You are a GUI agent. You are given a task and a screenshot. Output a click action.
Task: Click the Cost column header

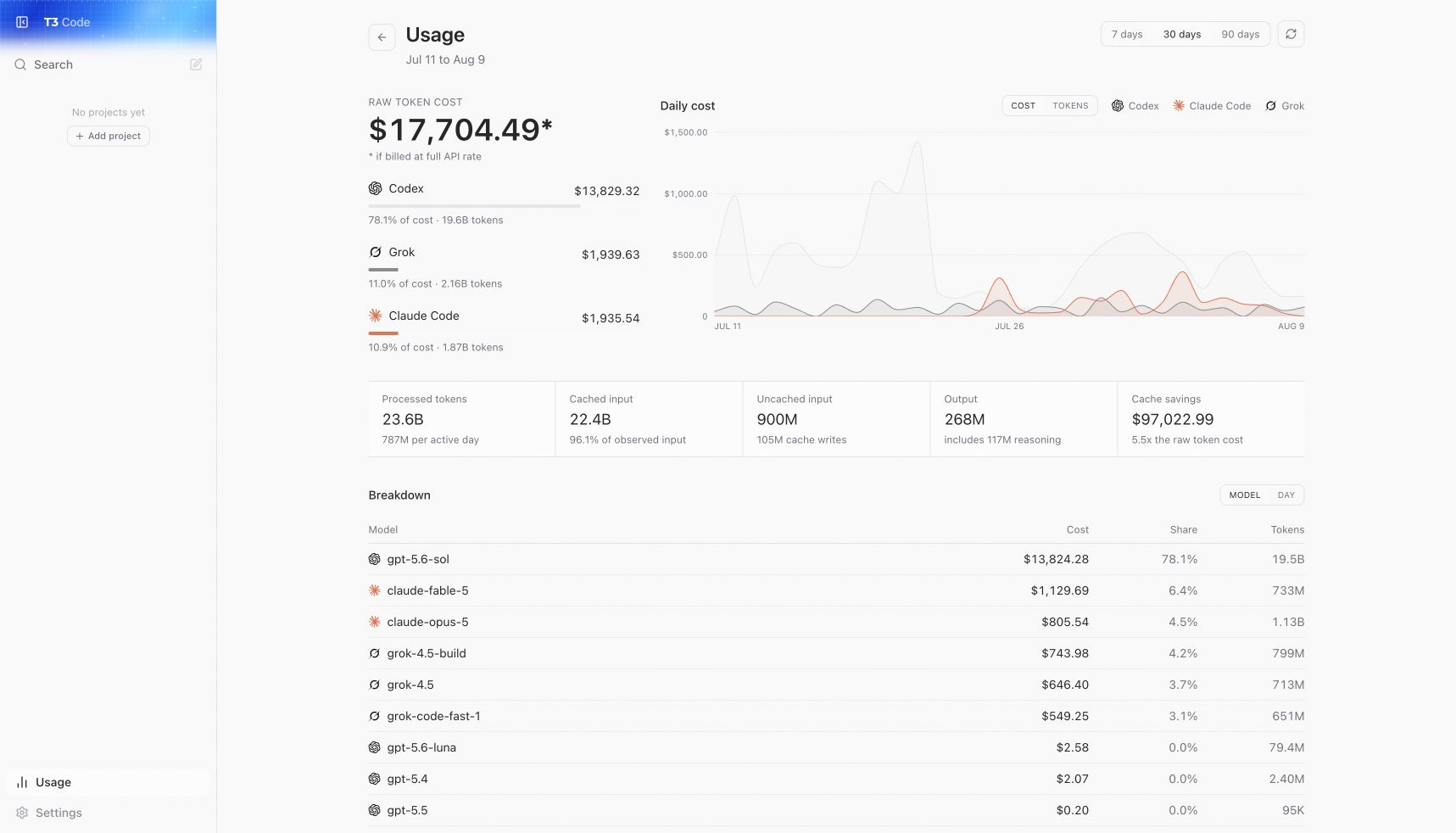click(x=1077, y=529)
